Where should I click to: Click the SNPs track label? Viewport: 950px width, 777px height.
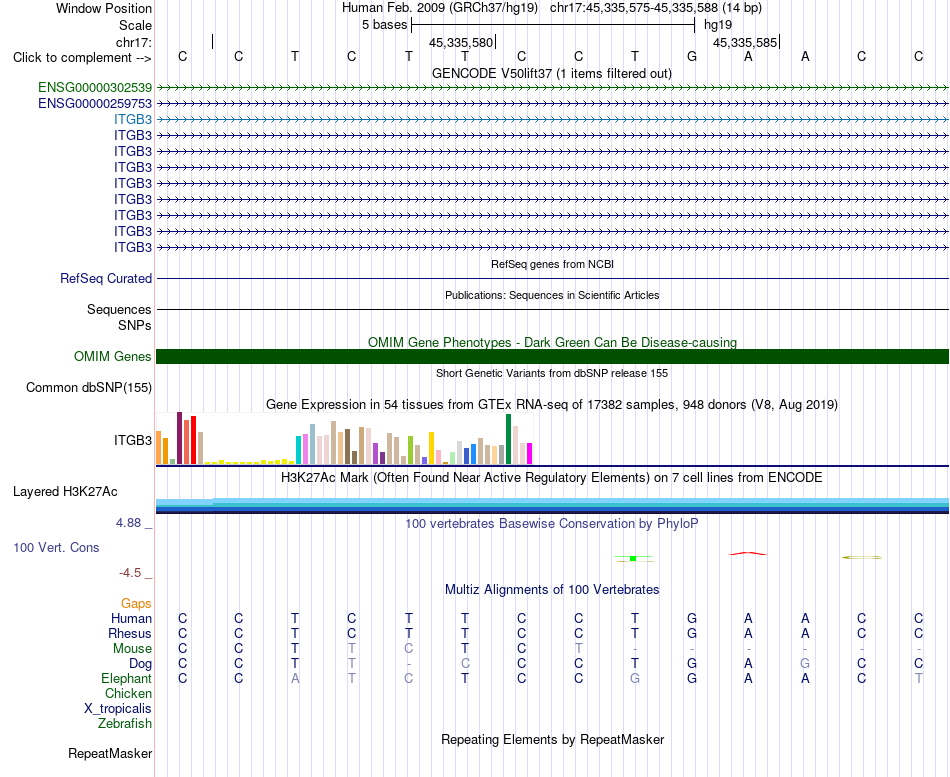(x=135, y=325)
